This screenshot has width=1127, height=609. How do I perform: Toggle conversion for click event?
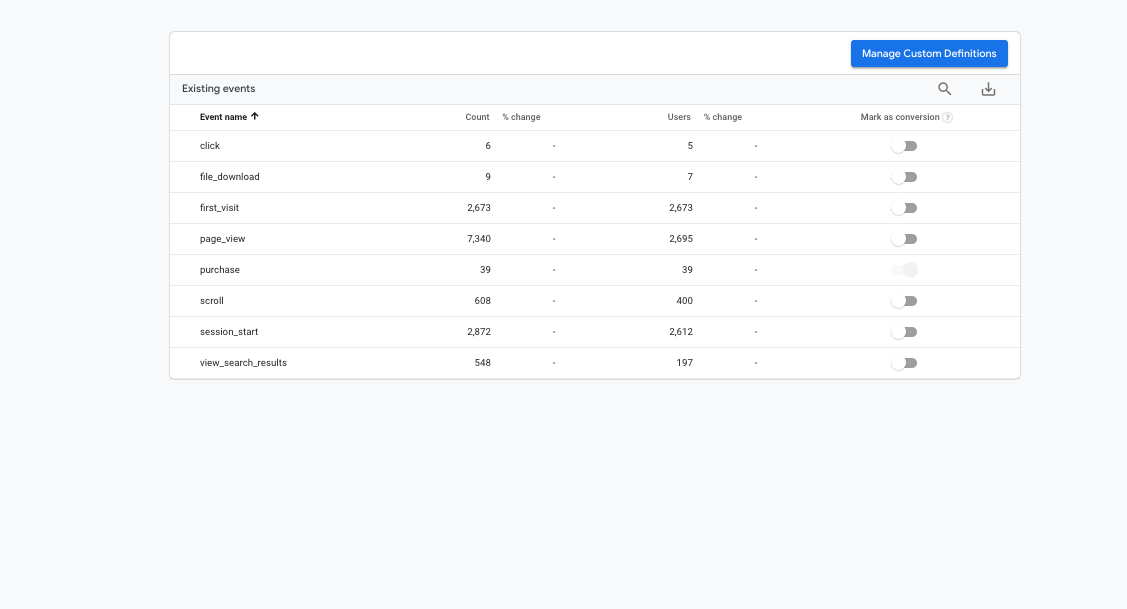point(904,146)
